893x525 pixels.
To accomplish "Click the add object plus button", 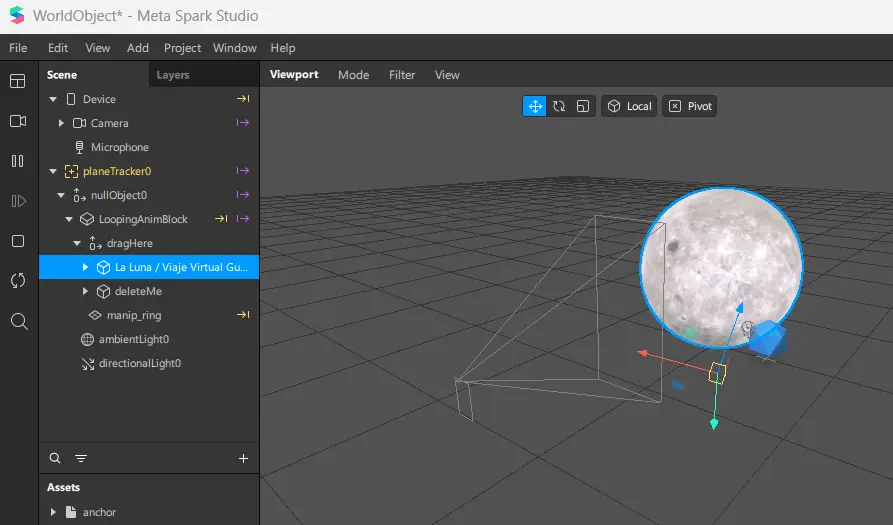I will (x=243, y=458).
